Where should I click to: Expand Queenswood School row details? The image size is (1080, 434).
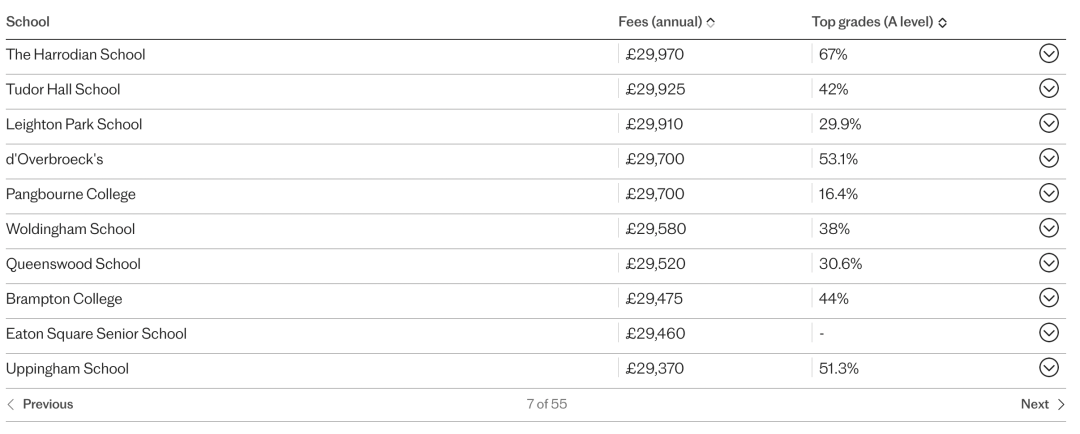pos(1048,263)
